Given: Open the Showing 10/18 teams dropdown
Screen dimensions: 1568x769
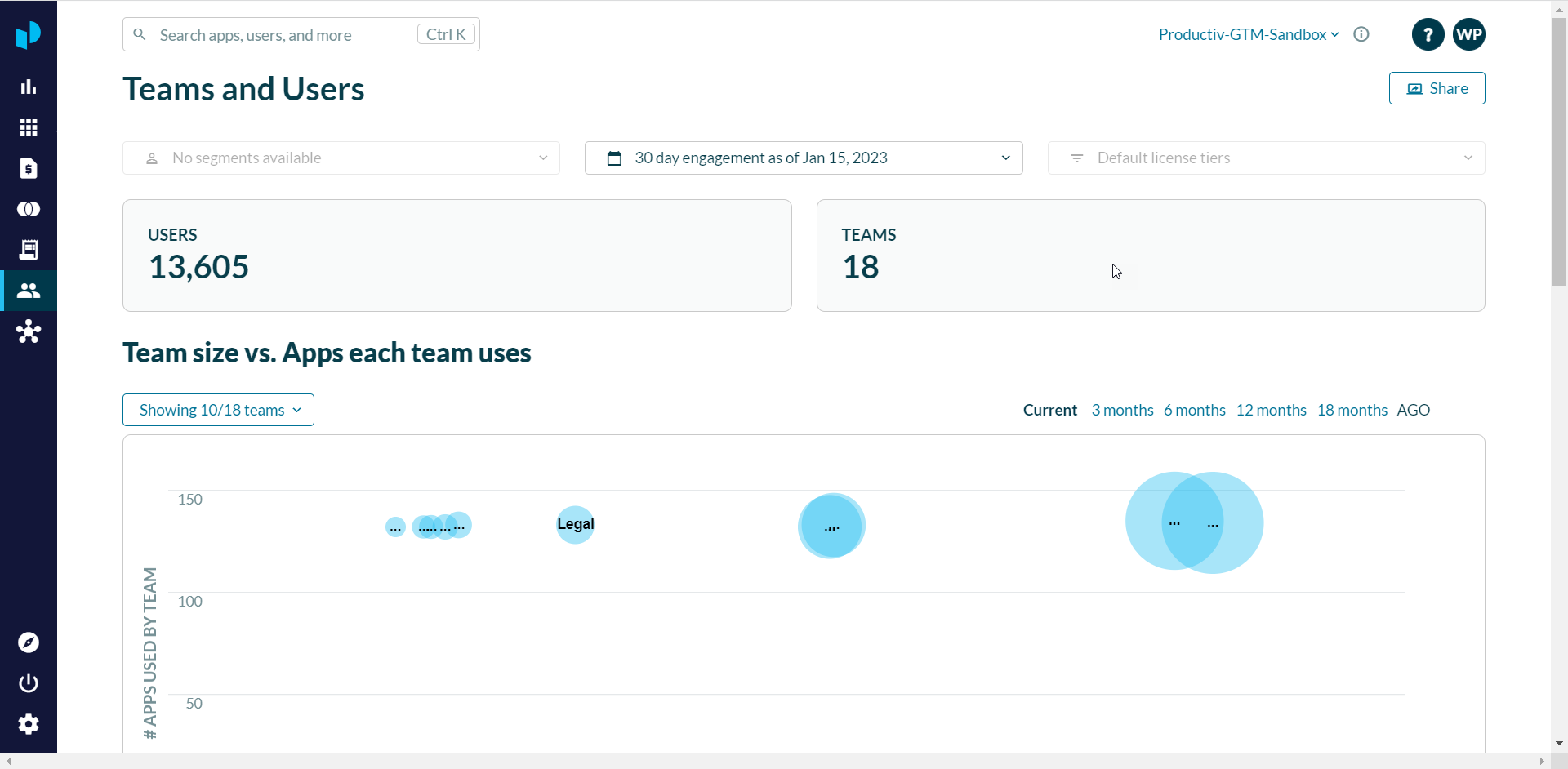Looking at the screenshot, I should point(218,410).
